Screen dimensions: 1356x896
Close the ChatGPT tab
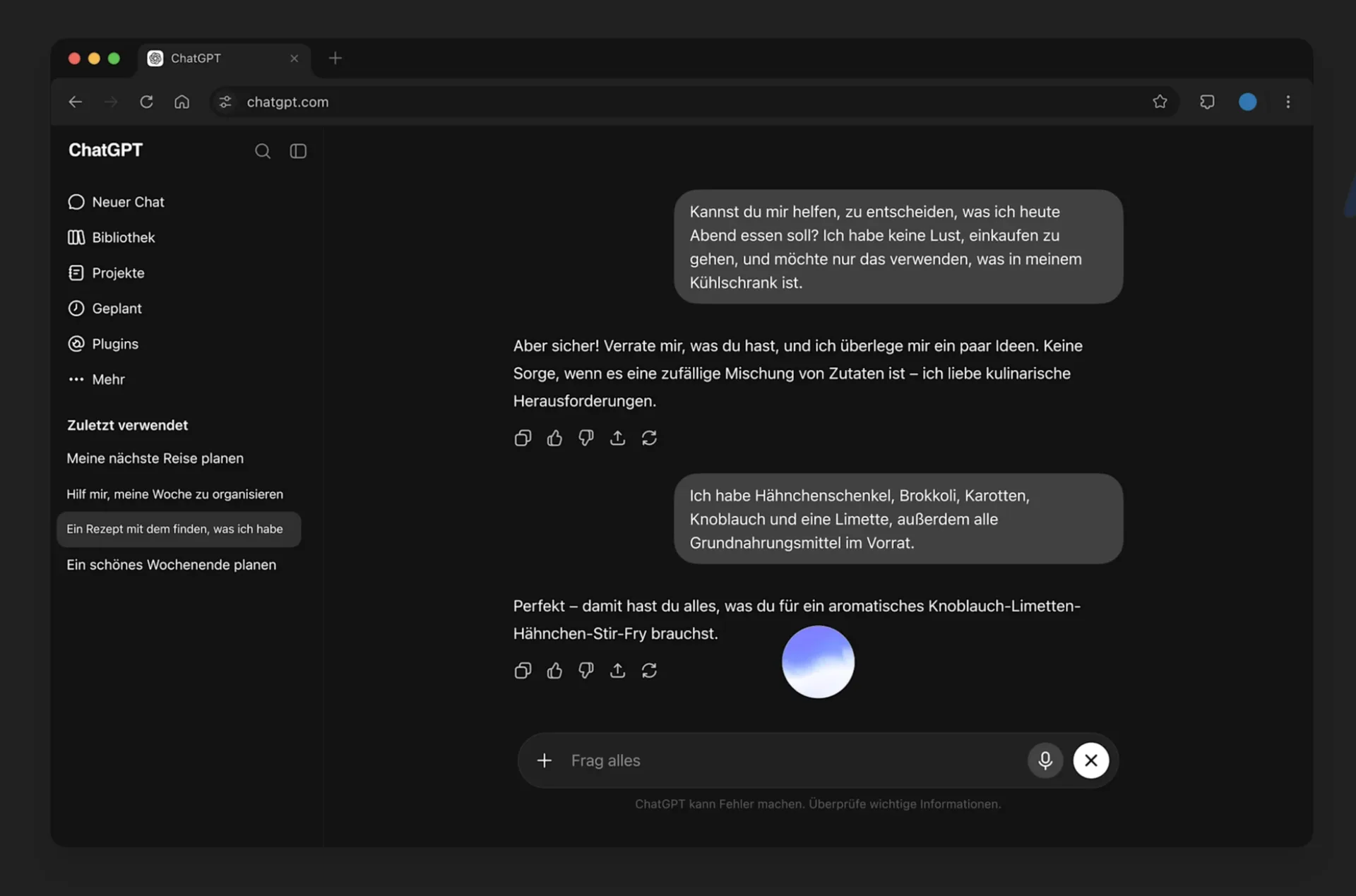tap(295, 58)
